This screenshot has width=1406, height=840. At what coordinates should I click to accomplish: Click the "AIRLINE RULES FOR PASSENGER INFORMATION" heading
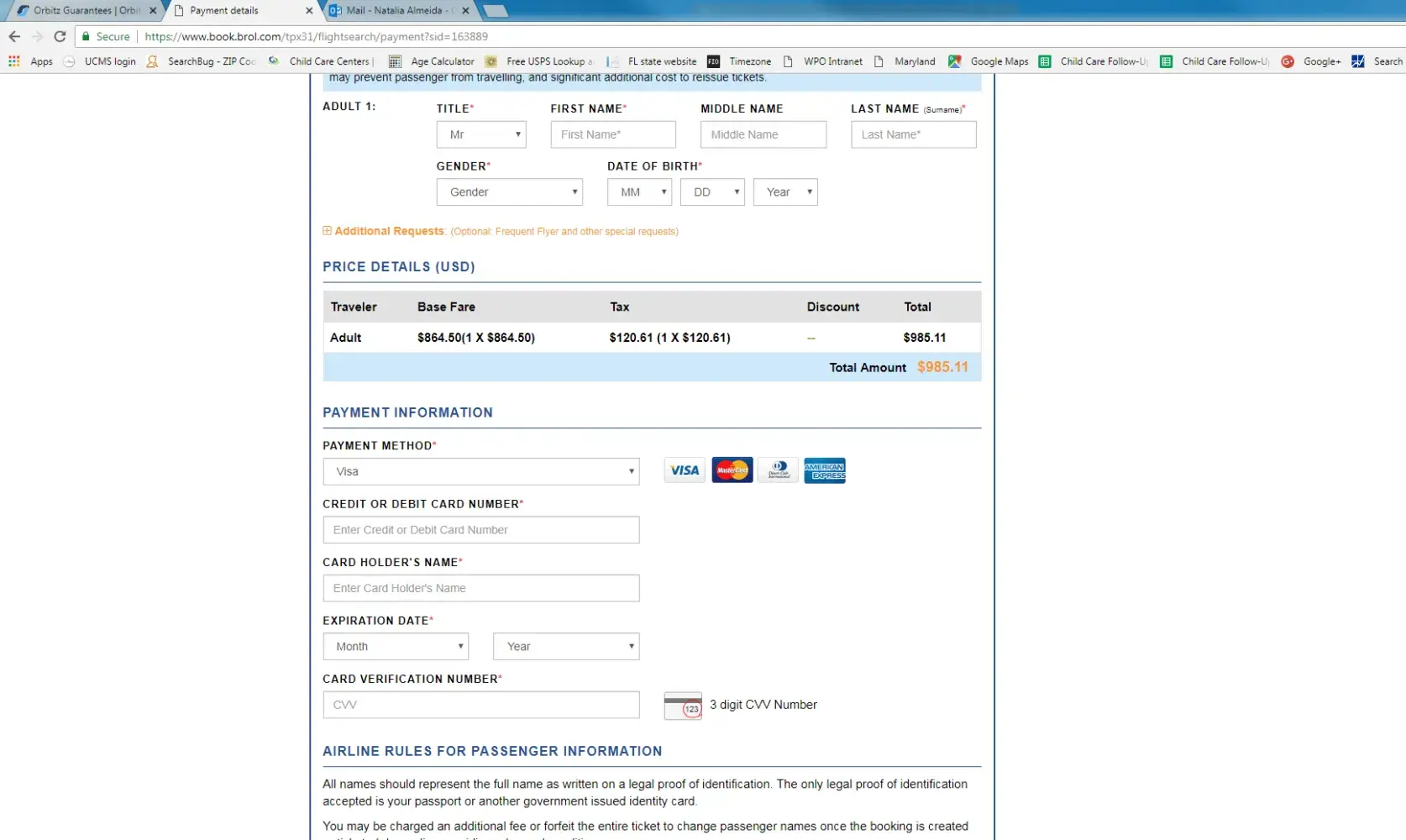(x=493, y=751)
